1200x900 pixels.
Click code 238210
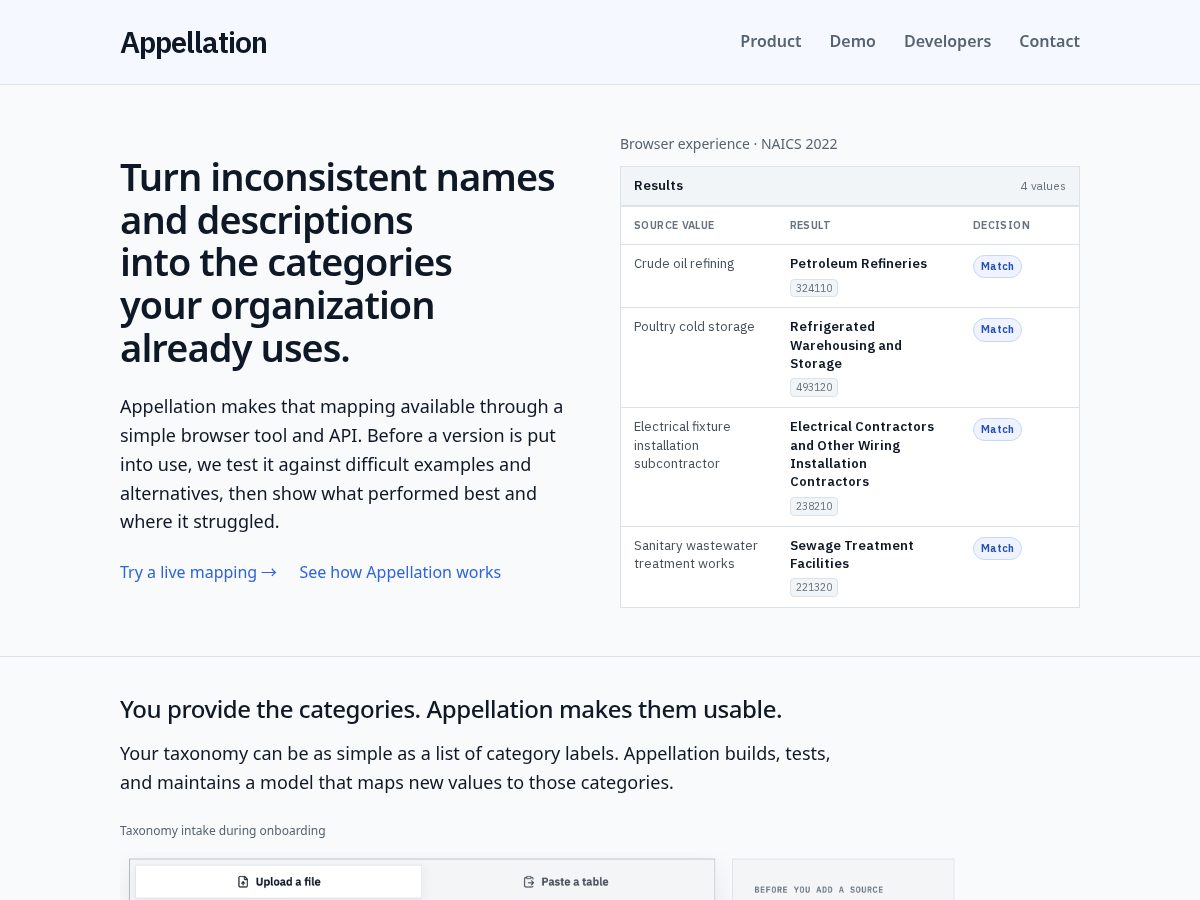pyautogui.click(x=814, y=506)
